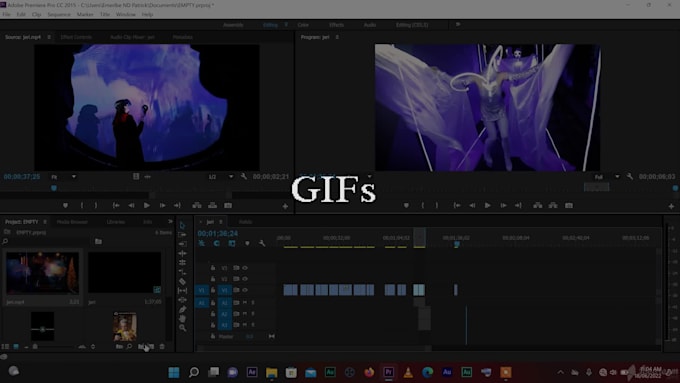Create new bin from folder icon above thumbnails
The image size is (680, 383).
tap(98, 241)
